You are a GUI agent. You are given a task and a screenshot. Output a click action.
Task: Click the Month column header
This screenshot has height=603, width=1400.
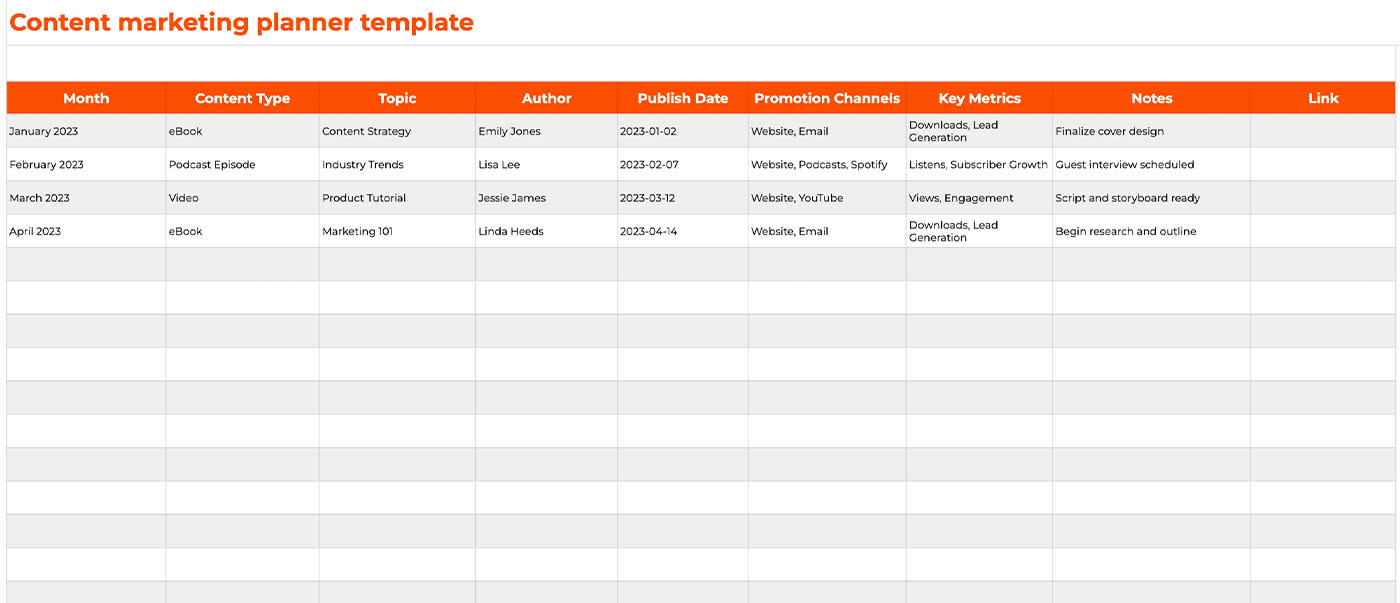pos(86,98)
